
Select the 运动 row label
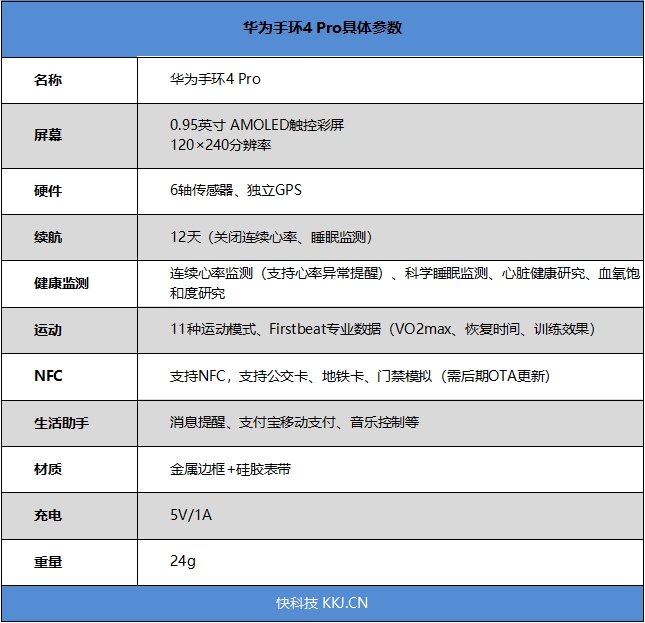48,330
